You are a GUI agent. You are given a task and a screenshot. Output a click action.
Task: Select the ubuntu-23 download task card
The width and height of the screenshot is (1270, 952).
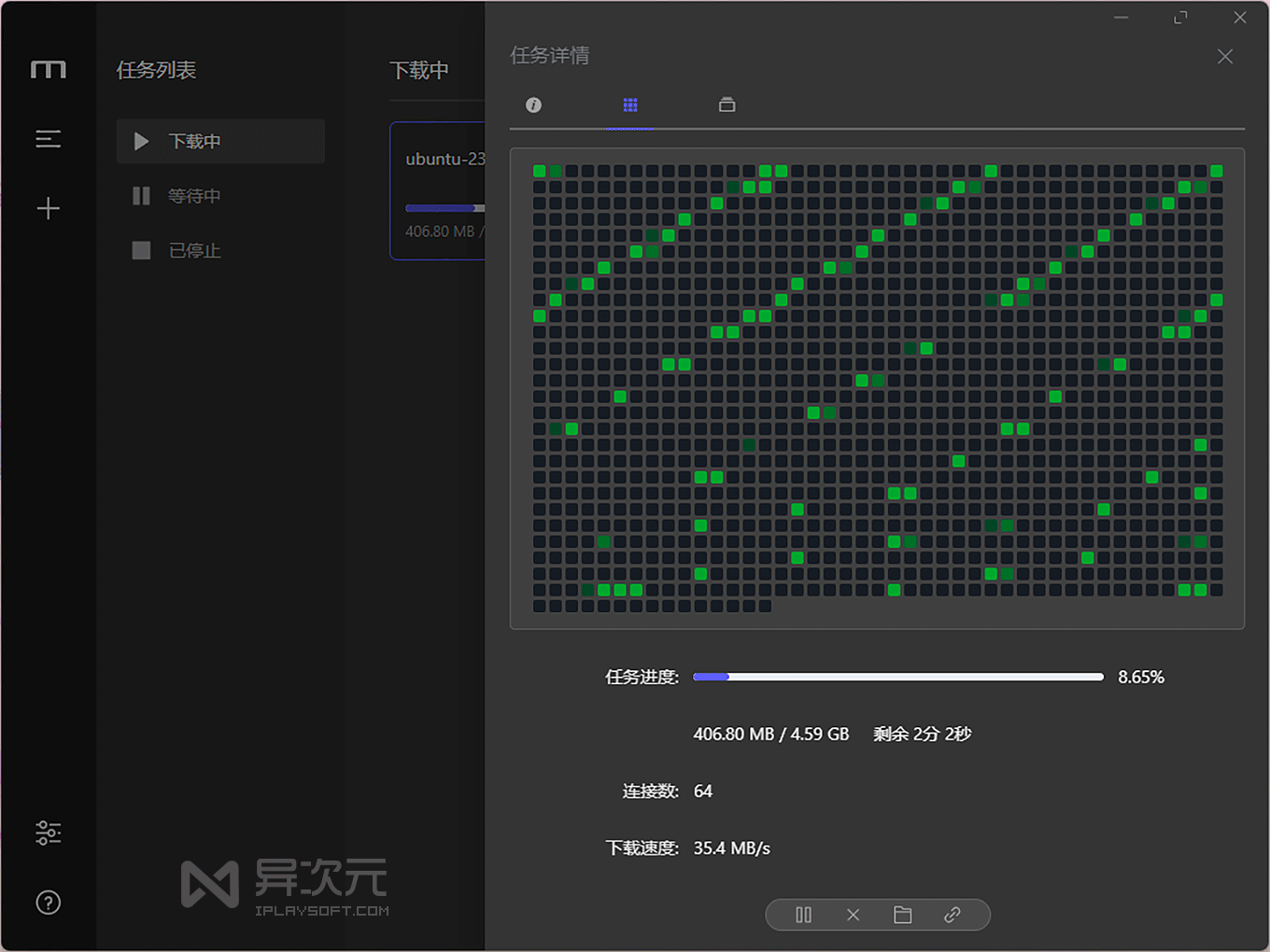tap(439, 190)
